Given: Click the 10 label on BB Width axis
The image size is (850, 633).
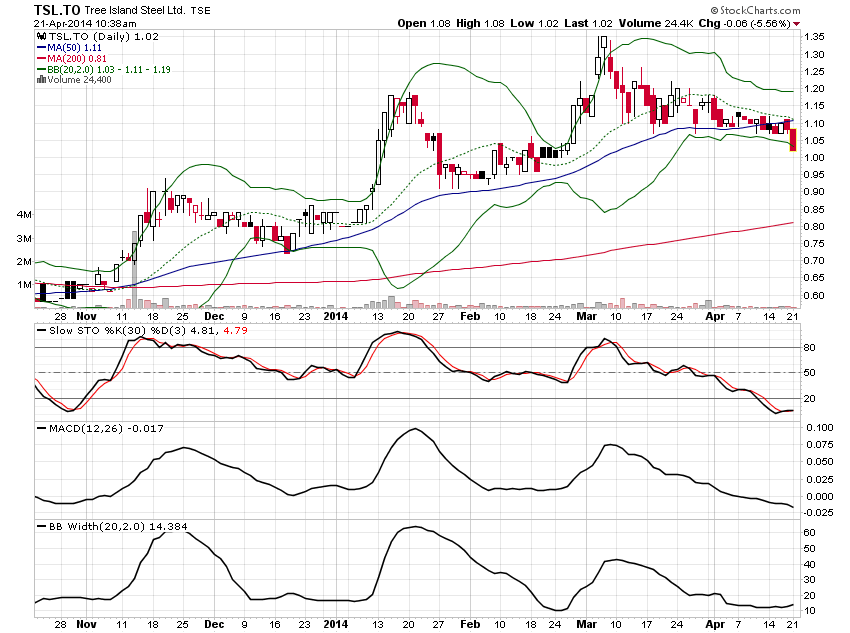Looking at the screenshot, I should click(809, 611).
